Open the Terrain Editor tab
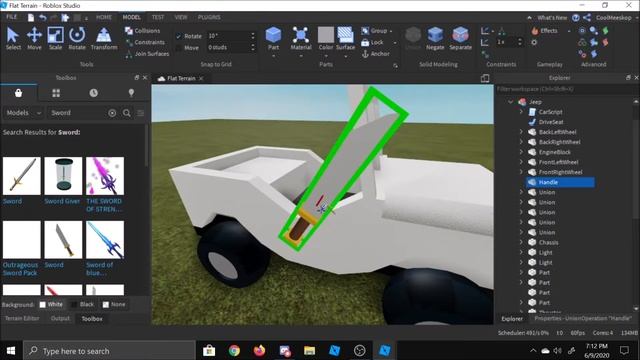Viewport: 640px width, 360px height. (x=22, y=318)
